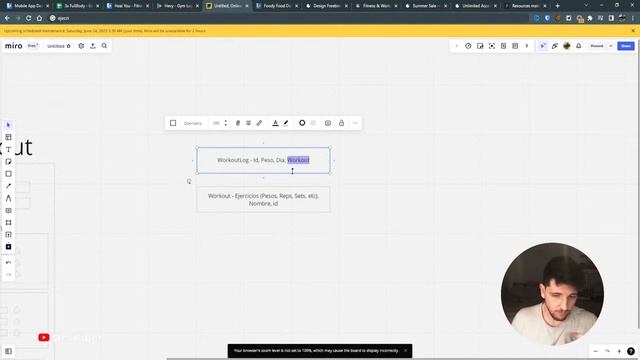
Task: Select the Comment tool
Action: (8, 211)
